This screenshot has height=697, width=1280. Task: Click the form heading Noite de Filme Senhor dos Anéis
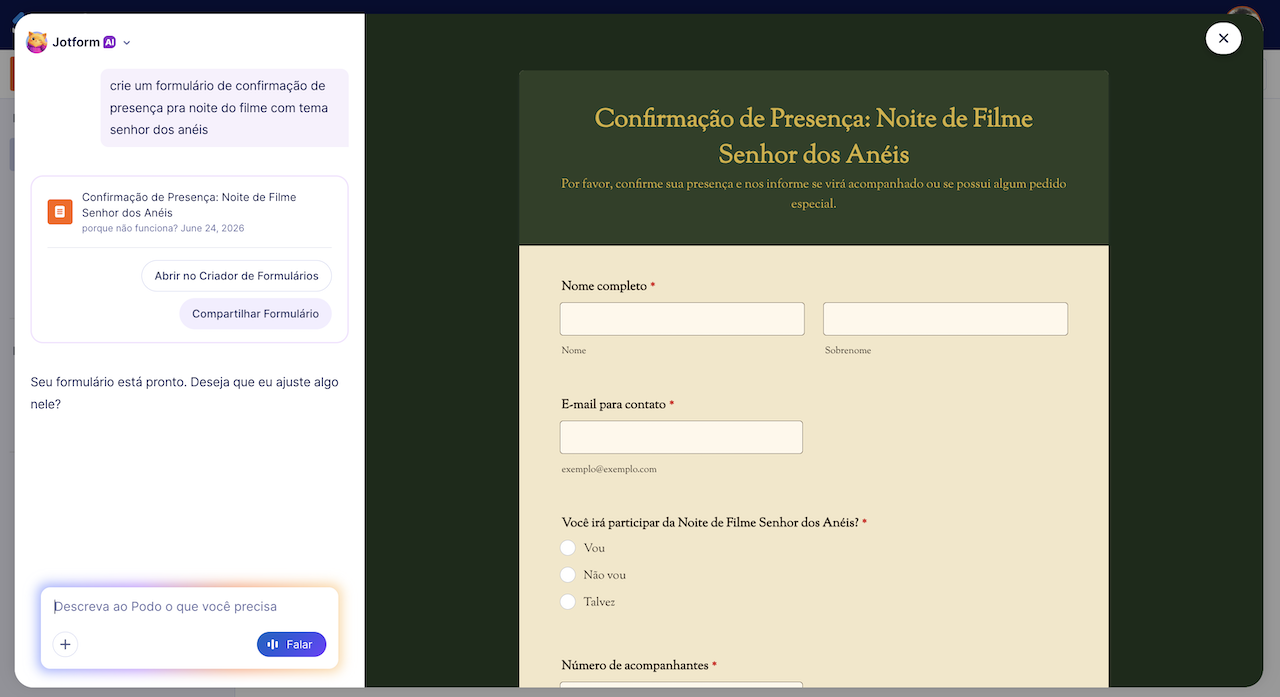(x=814, y=137)
